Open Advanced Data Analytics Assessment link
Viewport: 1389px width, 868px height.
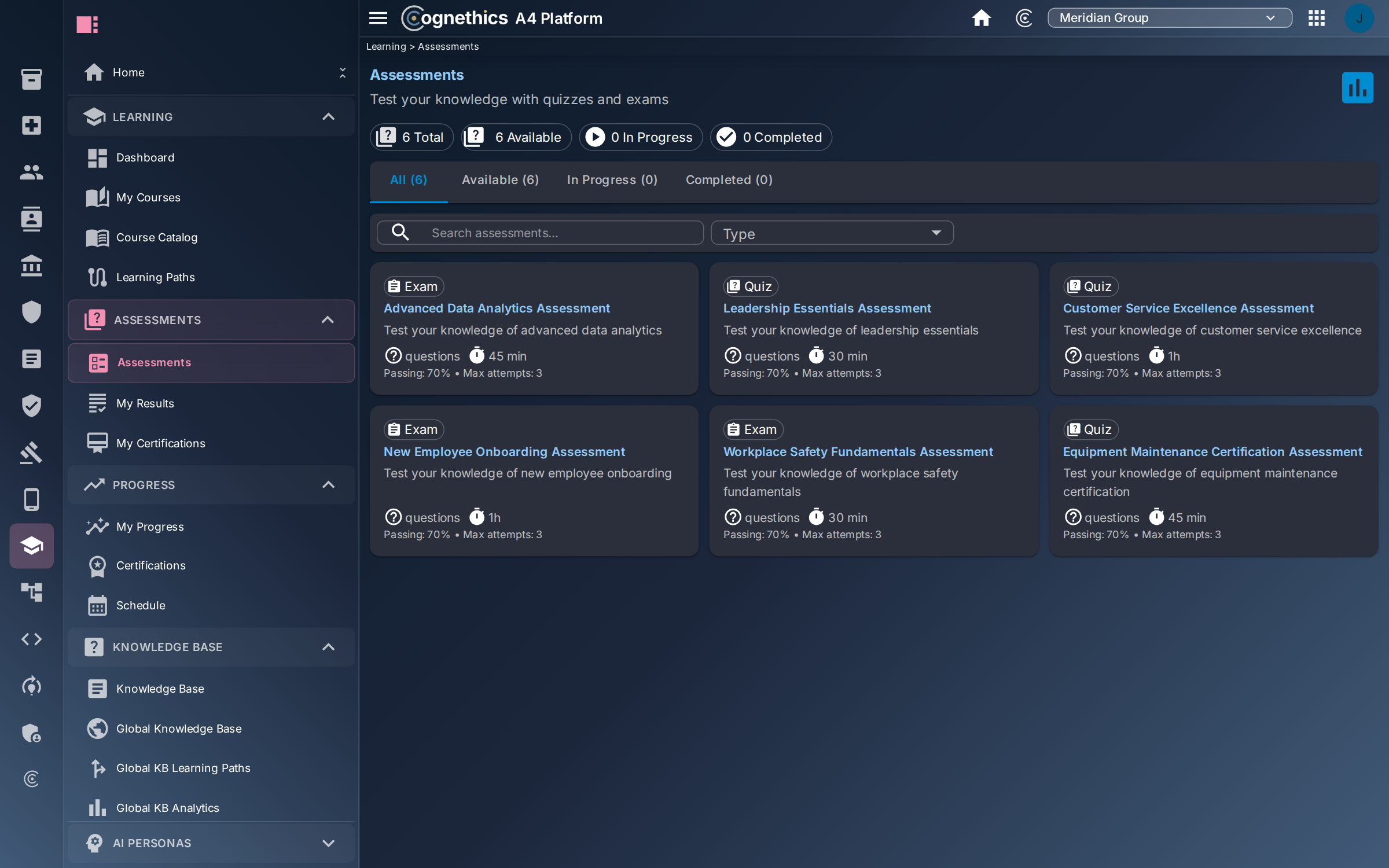click(497, 308)
